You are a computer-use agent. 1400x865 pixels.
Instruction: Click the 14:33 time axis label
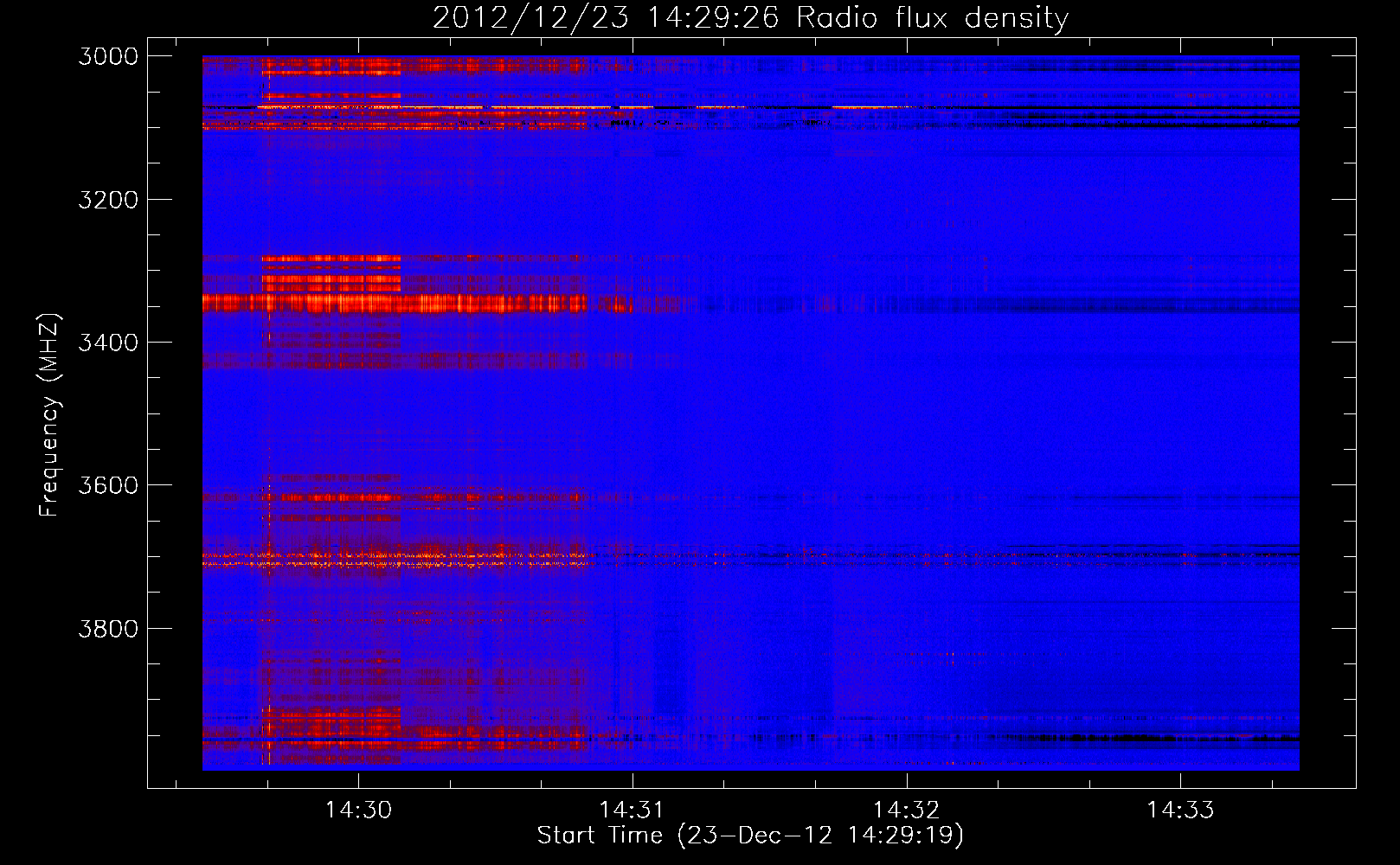tap(1180, 810)
